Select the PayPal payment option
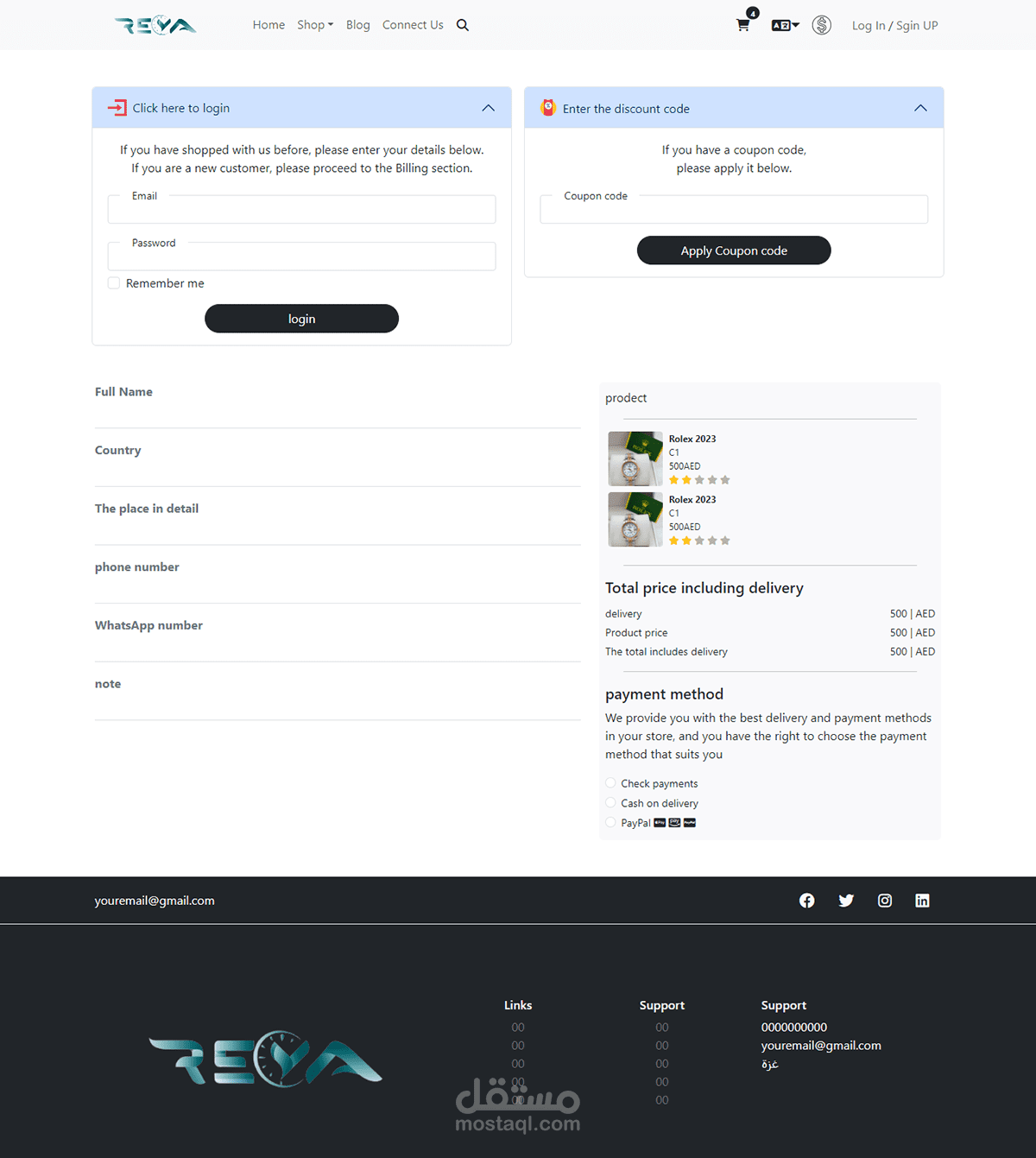1036x1158 pixels. pos(610,822)
